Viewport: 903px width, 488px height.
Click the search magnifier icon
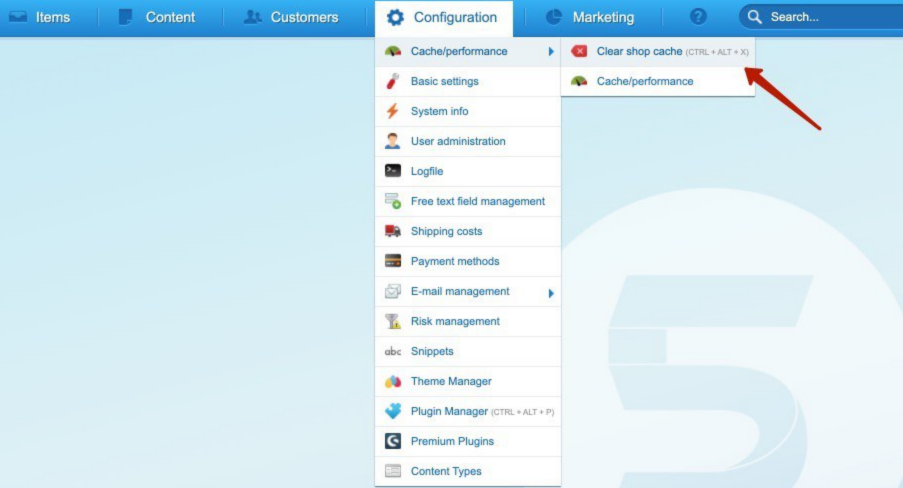754,17
